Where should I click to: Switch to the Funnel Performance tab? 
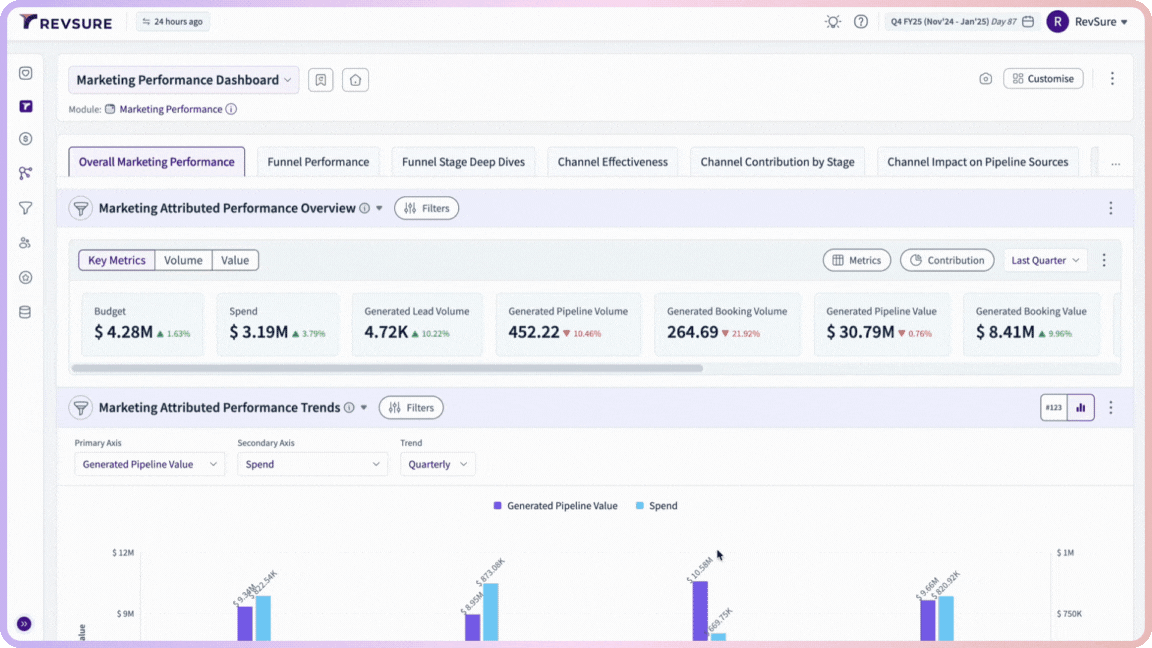click(318, 162)
